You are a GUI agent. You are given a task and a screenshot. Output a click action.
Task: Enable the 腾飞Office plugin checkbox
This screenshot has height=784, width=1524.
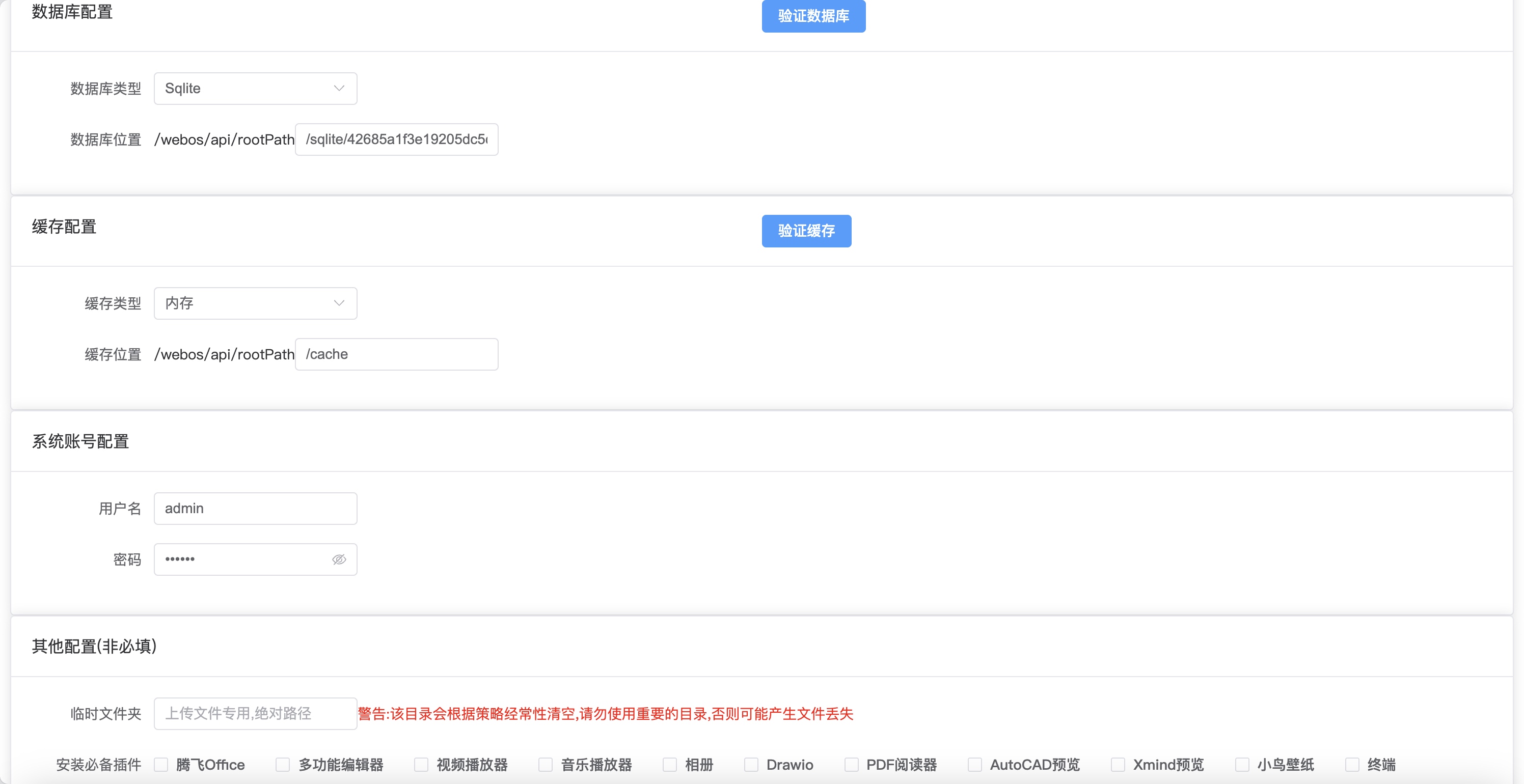(x=161, y=765)
